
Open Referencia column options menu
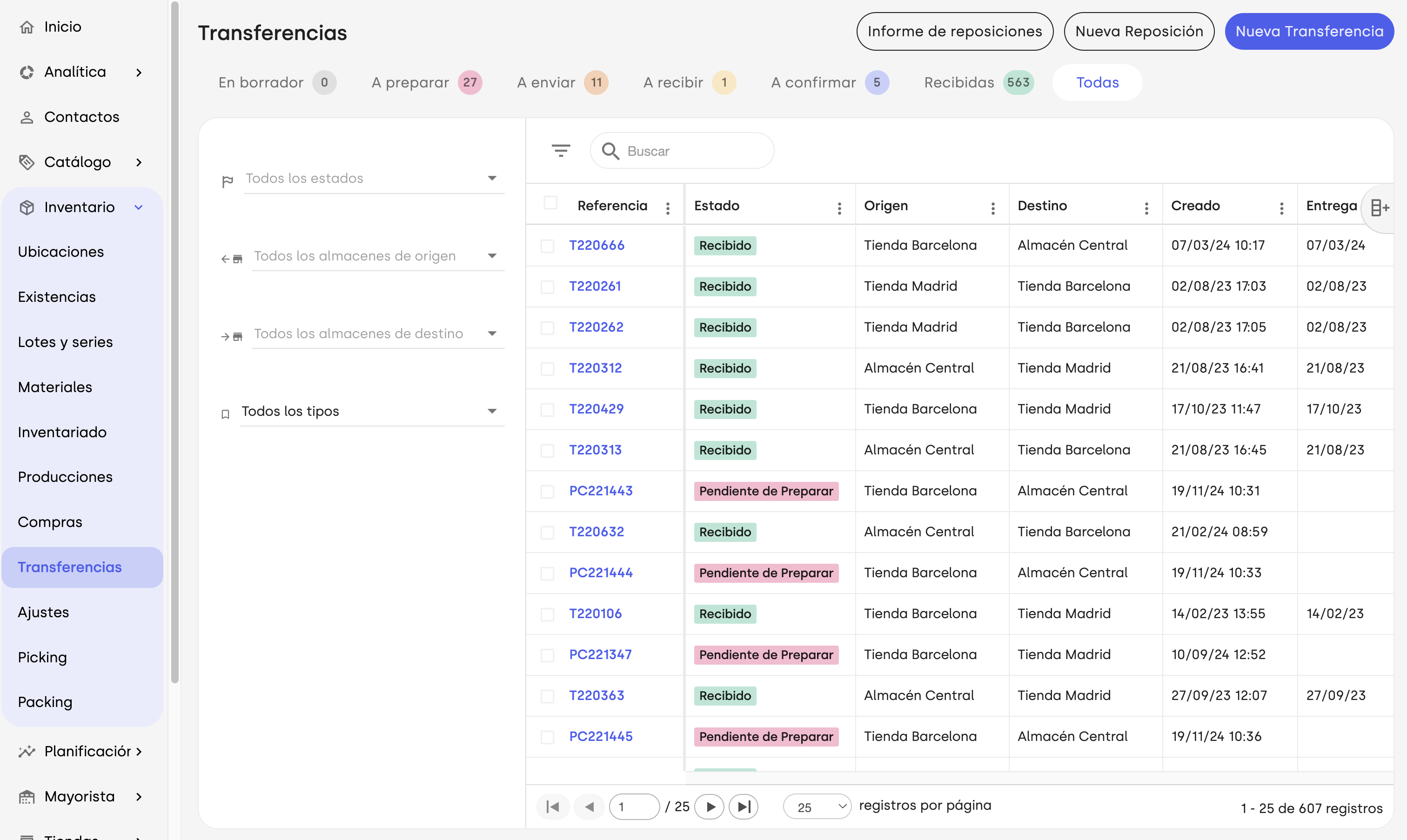[668, 208]
